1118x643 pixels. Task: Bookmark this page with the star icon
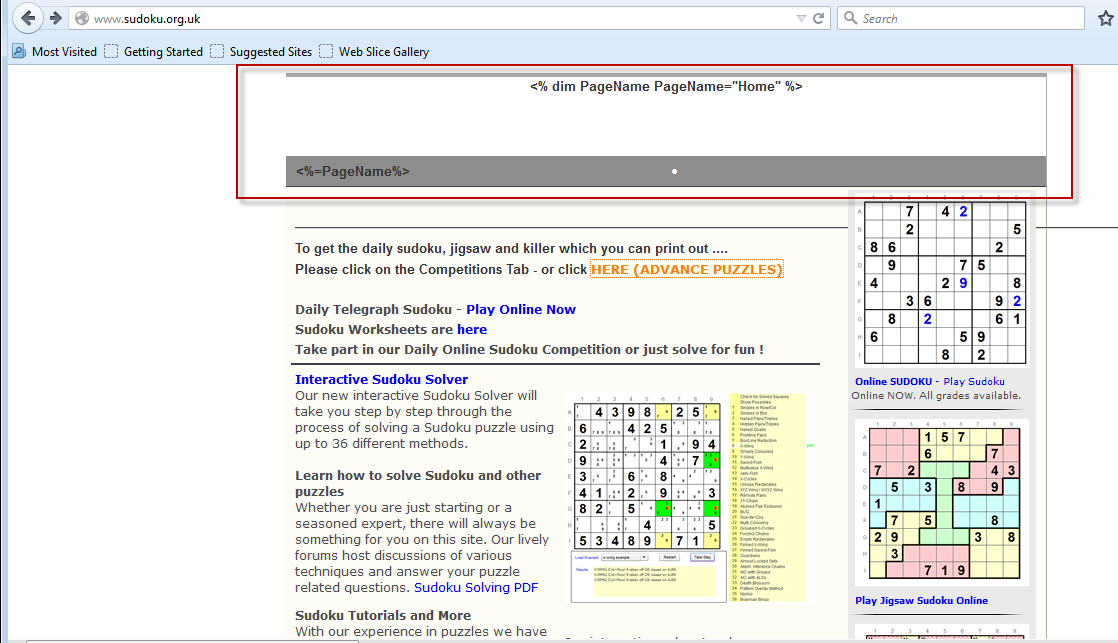coord(1105,19)
